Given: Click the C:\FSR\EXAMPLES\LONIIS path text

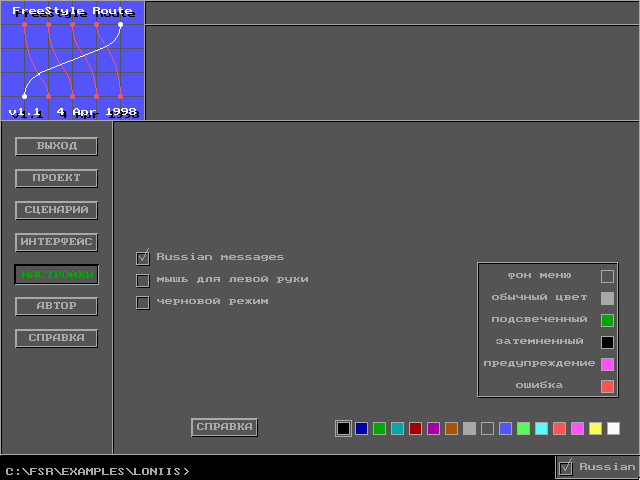Looking at the screenshot, I should pyautogui.click(x=98, y=471).
